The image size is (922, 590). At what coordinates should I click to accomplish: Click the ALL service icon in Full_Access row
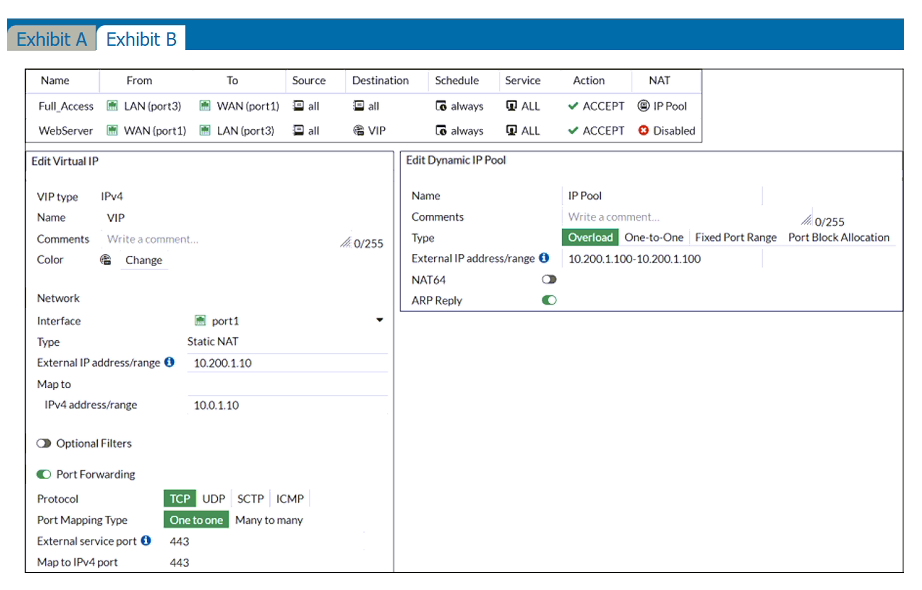coord(512,106)
